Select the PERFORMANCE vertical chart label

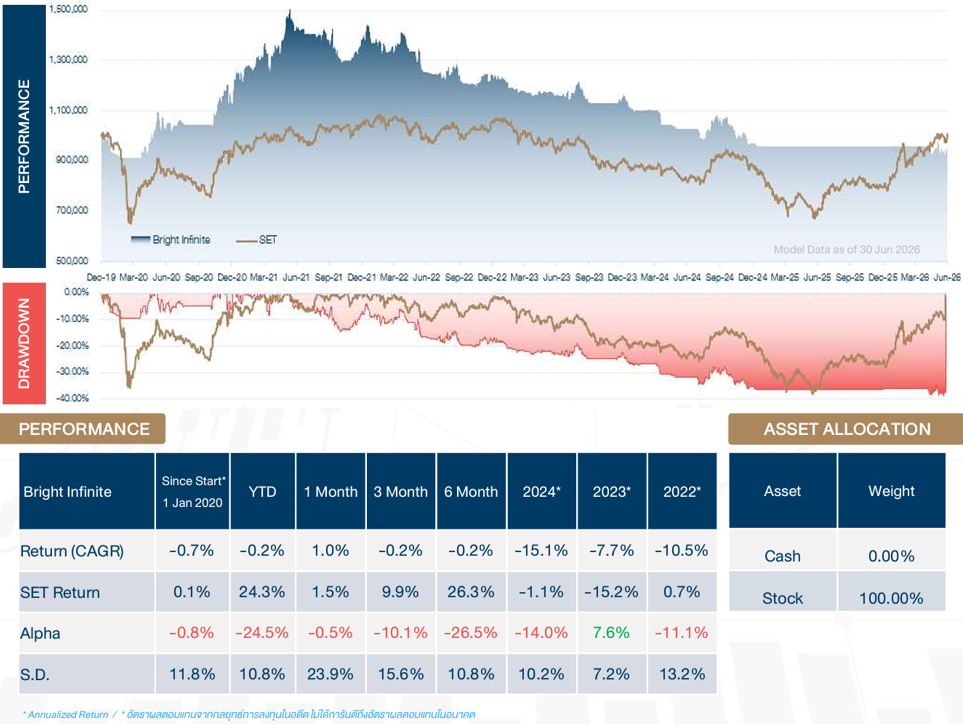coord(24,136)
